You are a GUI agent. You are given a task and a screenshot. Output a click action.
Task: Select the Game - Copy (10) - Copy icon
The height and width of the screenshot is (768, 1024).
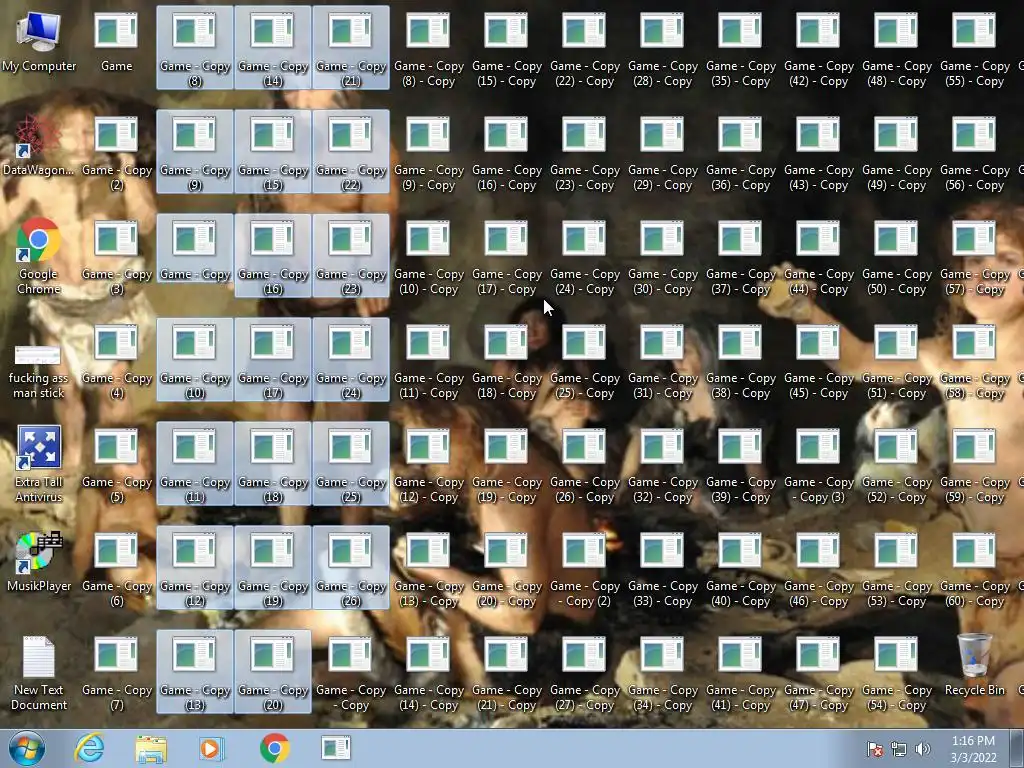(428, 257)
